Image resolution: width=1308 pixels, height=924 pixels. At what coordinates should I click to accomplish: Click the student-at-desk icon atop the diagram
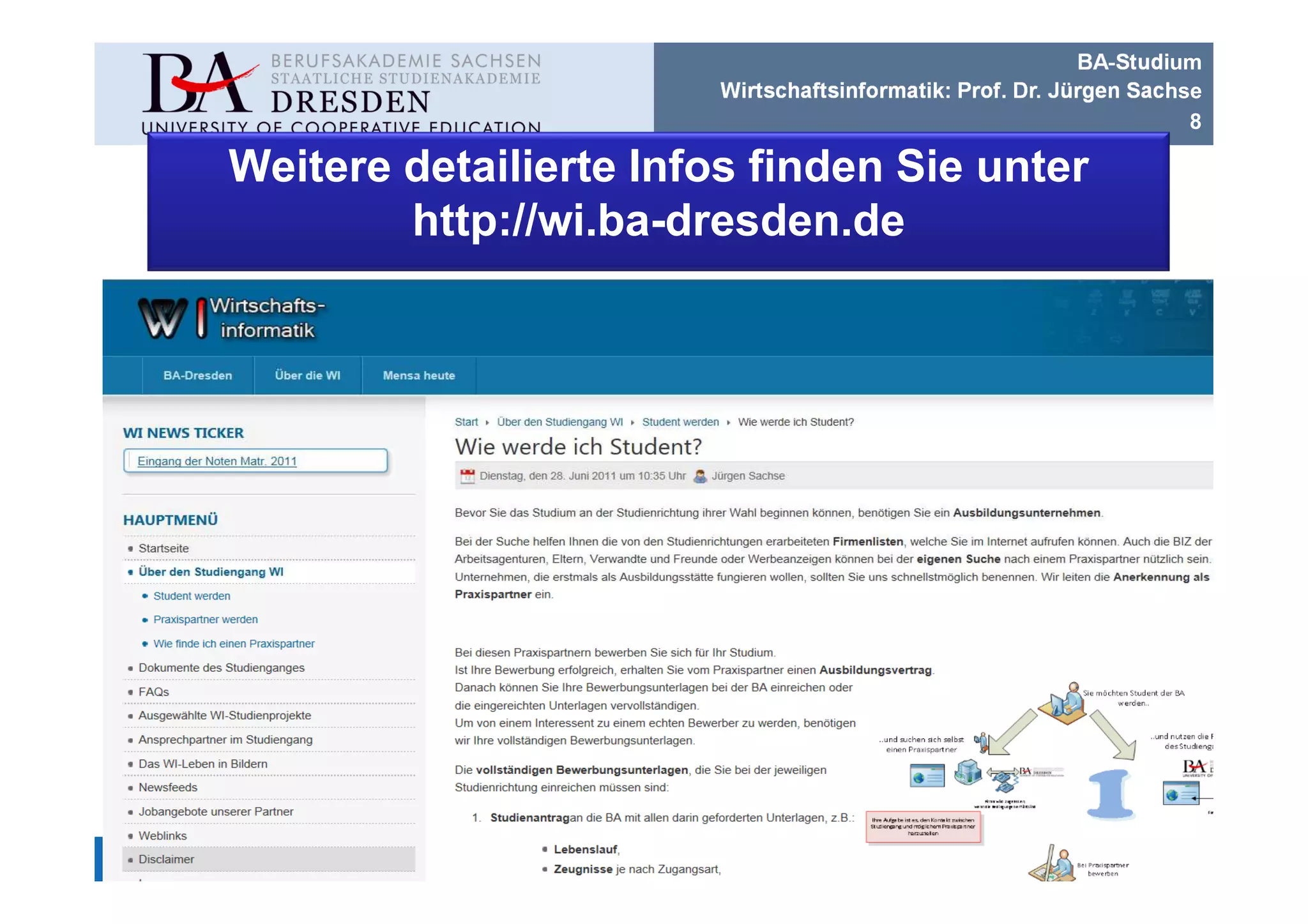click(x=1062, y=703)
